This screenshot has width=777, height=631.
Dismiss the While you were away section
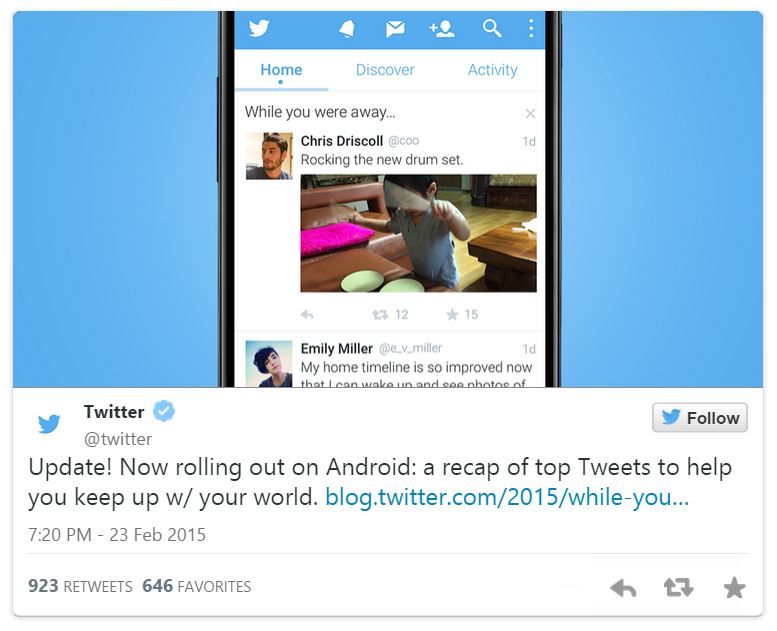coord(530,114)
